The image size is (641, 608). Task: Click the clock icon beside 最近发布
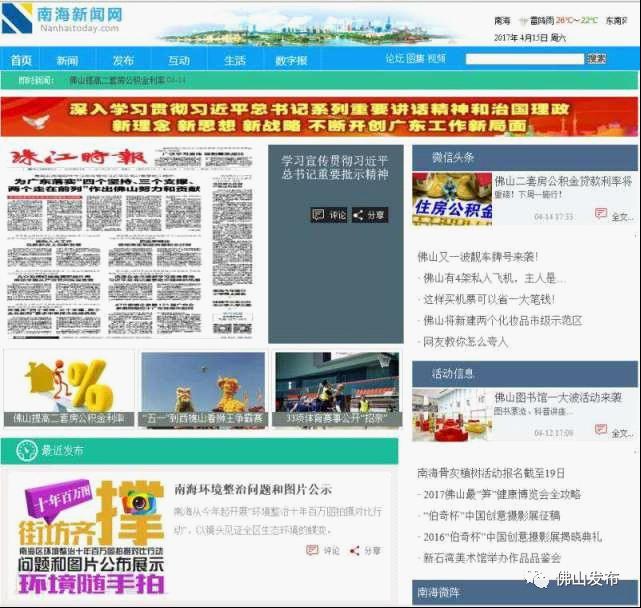pyautogui.click(x=21, y=451)
